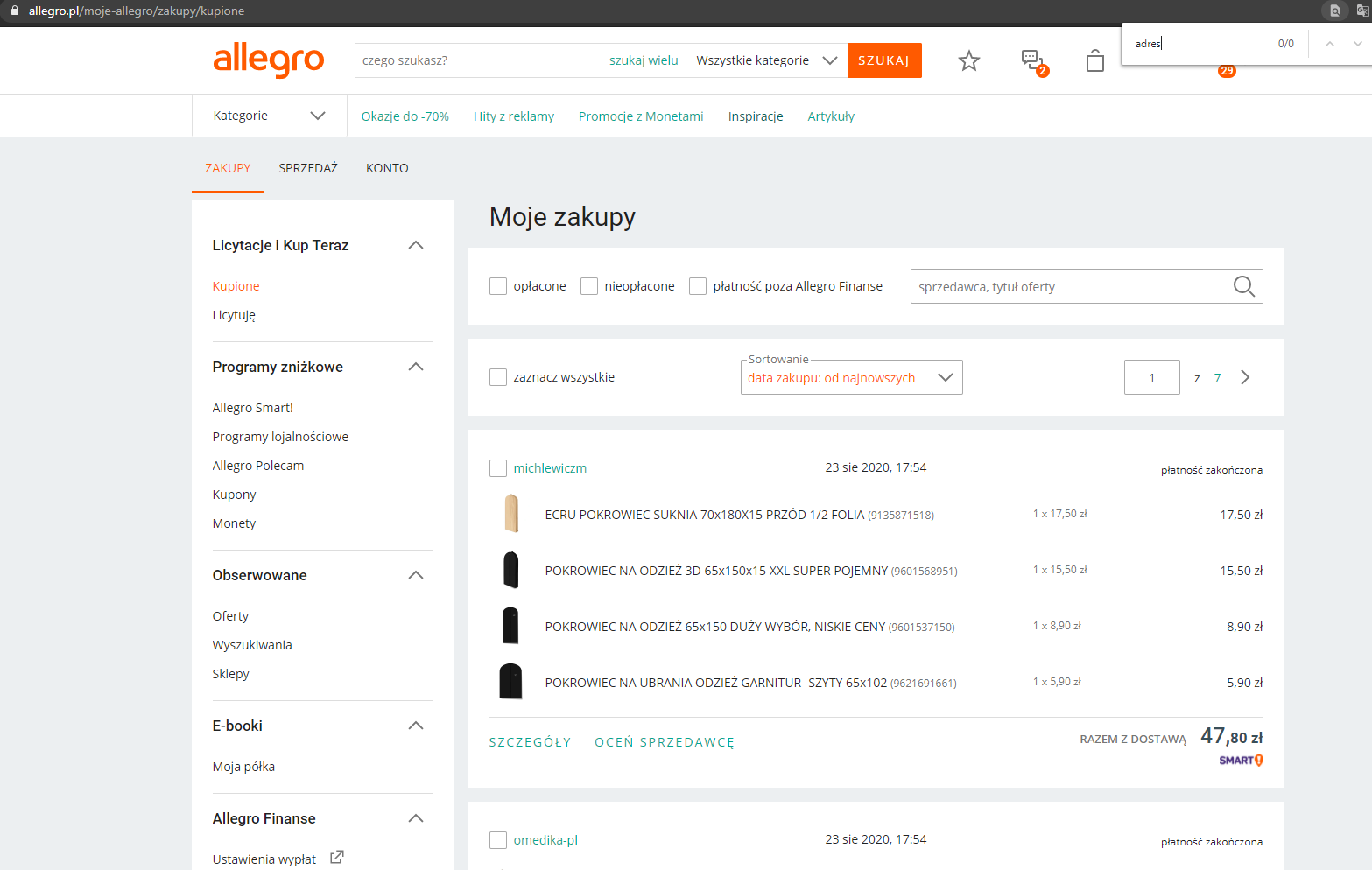Go to next purchases page arrow
1372x870 pixels.
(1245, 377)
